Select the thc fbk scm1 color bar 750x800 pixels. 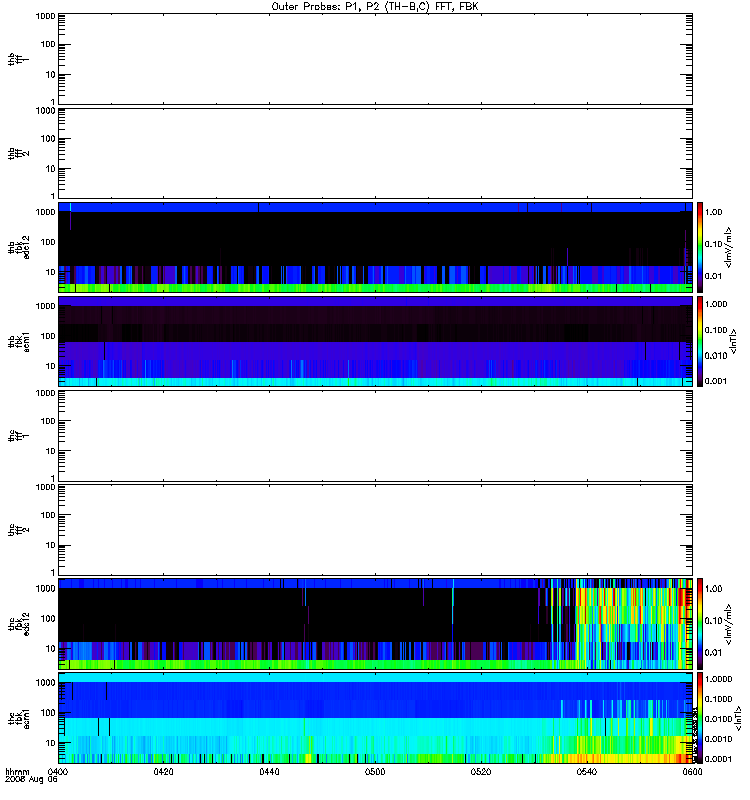tap(700, 717)
